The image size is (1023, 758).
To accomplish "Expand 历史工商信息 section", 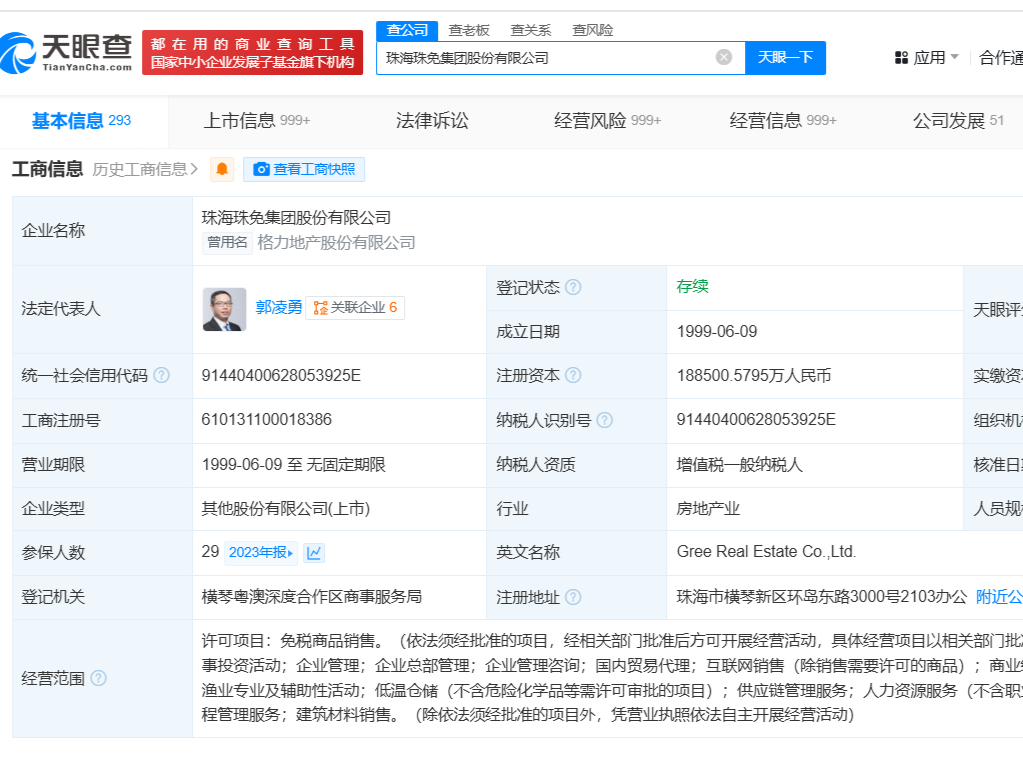I will [x=145, y=169].
